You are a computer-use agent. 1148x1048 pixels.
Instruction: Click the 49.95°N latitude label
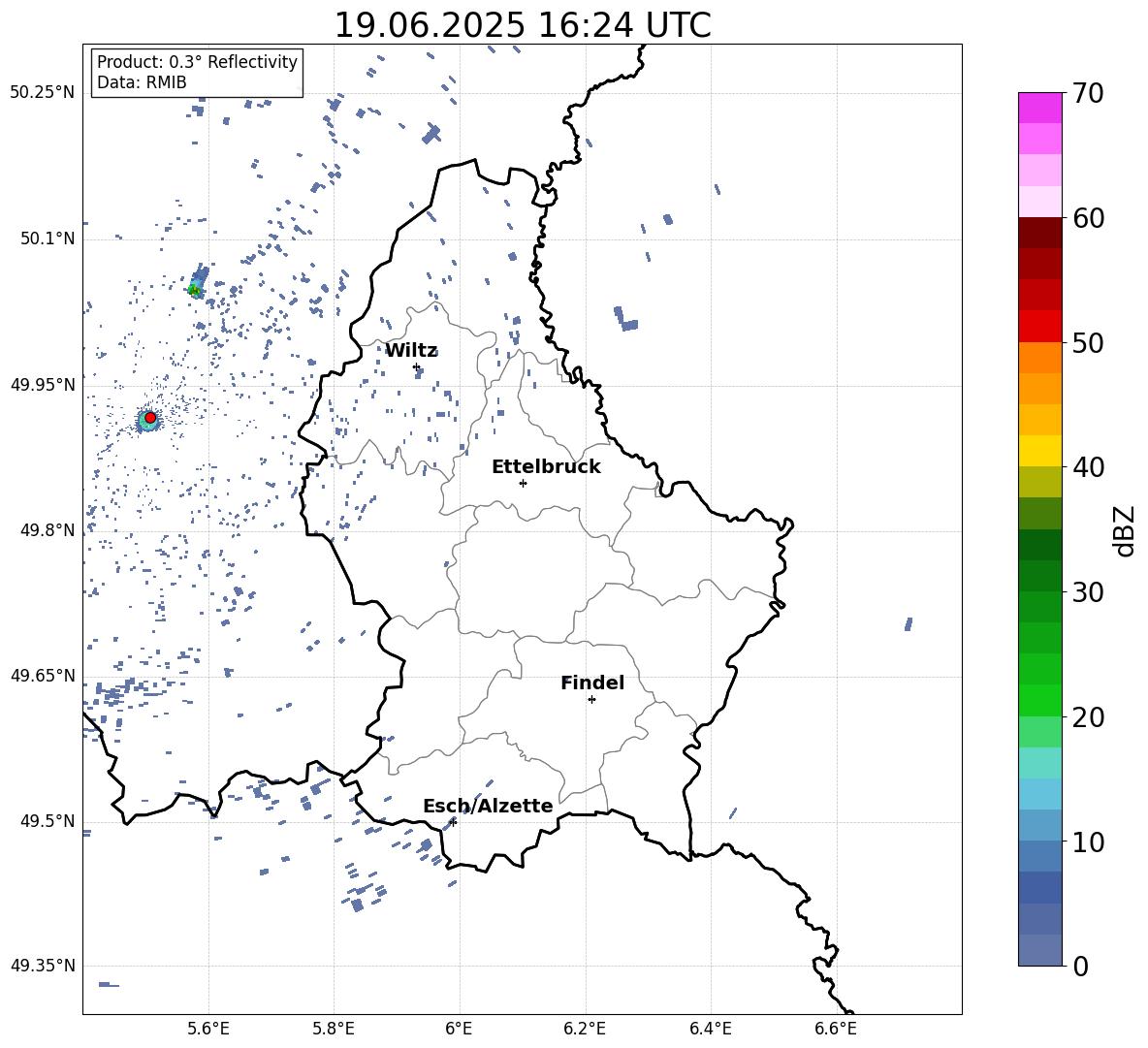click(43, 385)
